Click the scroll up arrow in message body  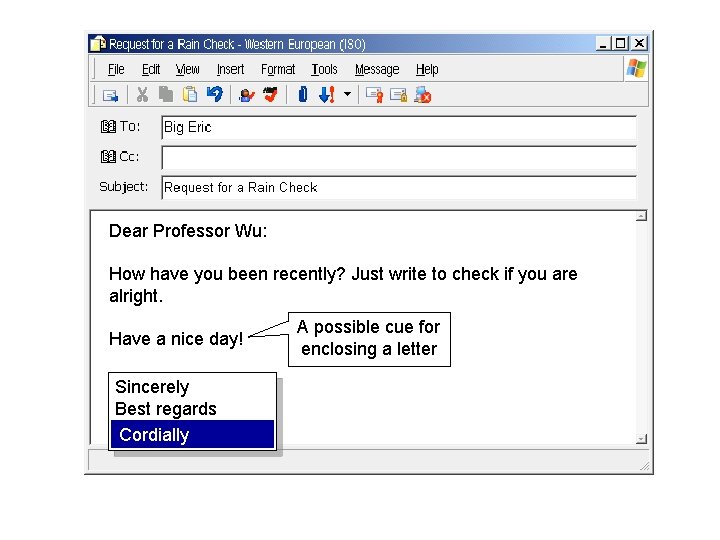(641, 216)
